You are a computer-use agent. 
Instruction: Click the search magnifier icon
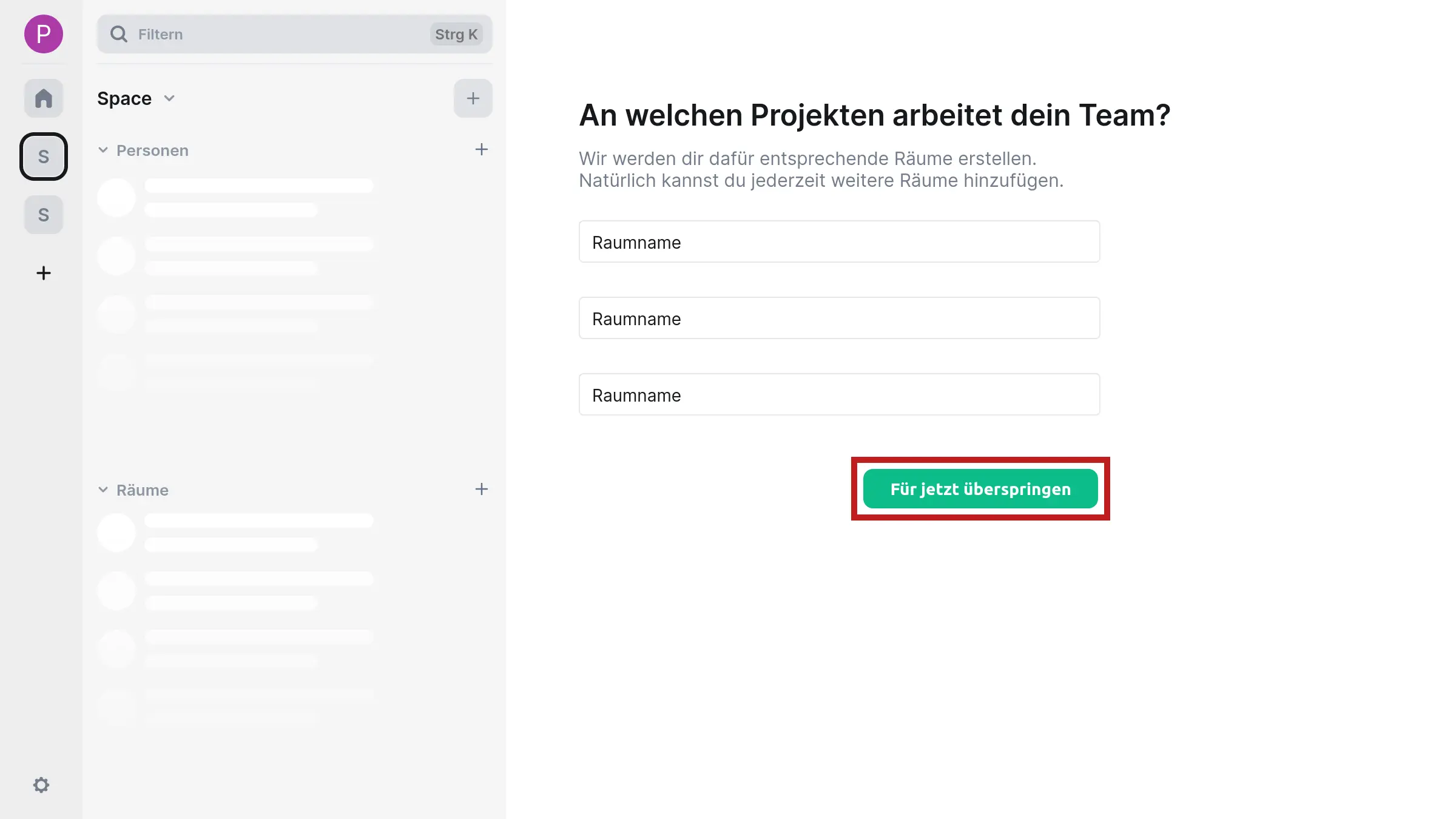tap(119, 34)
